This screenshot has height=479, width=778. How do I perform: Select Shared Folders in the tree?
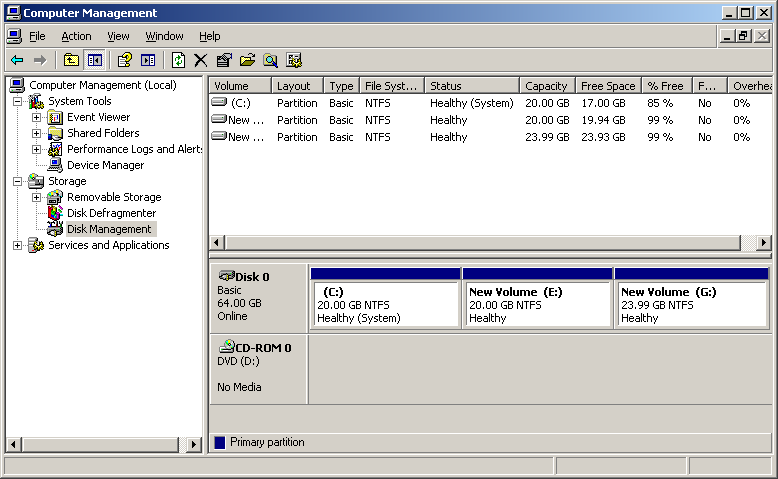click(103, 134)
